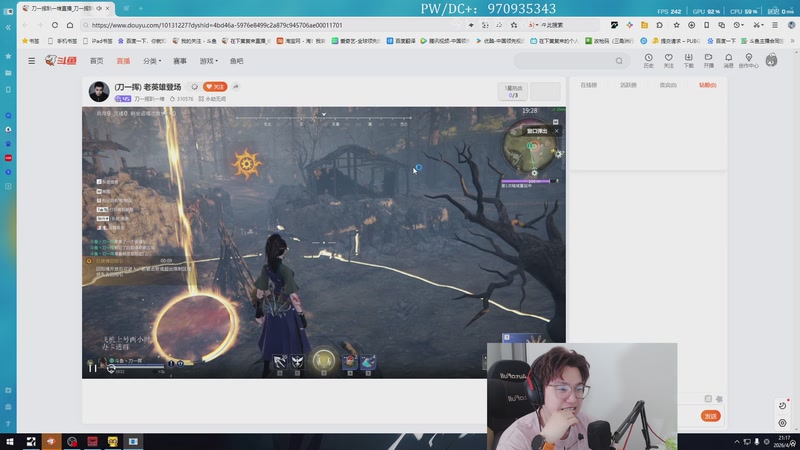
Task: Pause the video with player pause button
Action: 92,367
